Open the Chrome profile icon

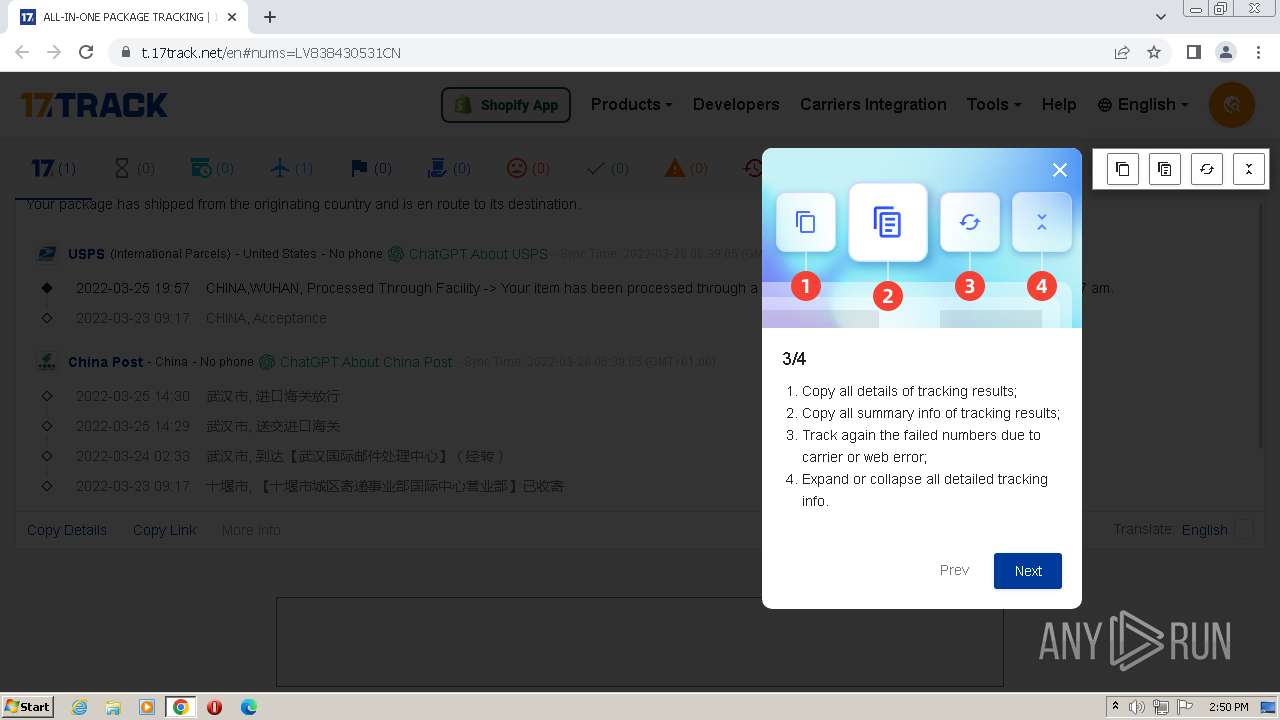[1225, 52]
